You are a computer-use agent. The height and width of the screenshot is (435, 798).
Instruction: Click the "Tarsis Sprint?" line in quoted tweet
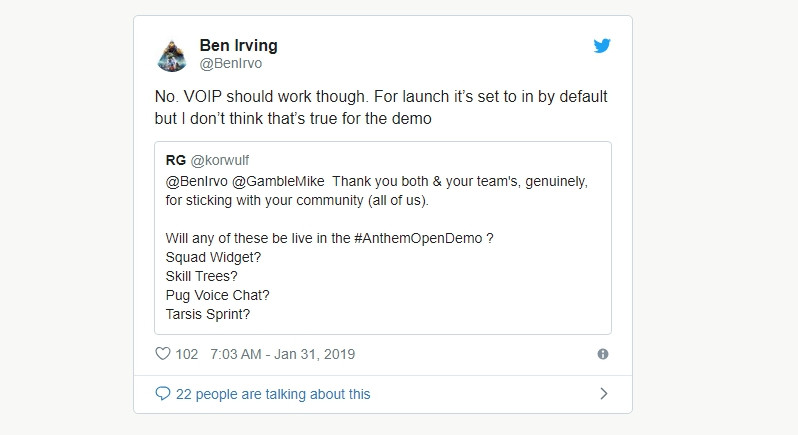tap(211, 315)
